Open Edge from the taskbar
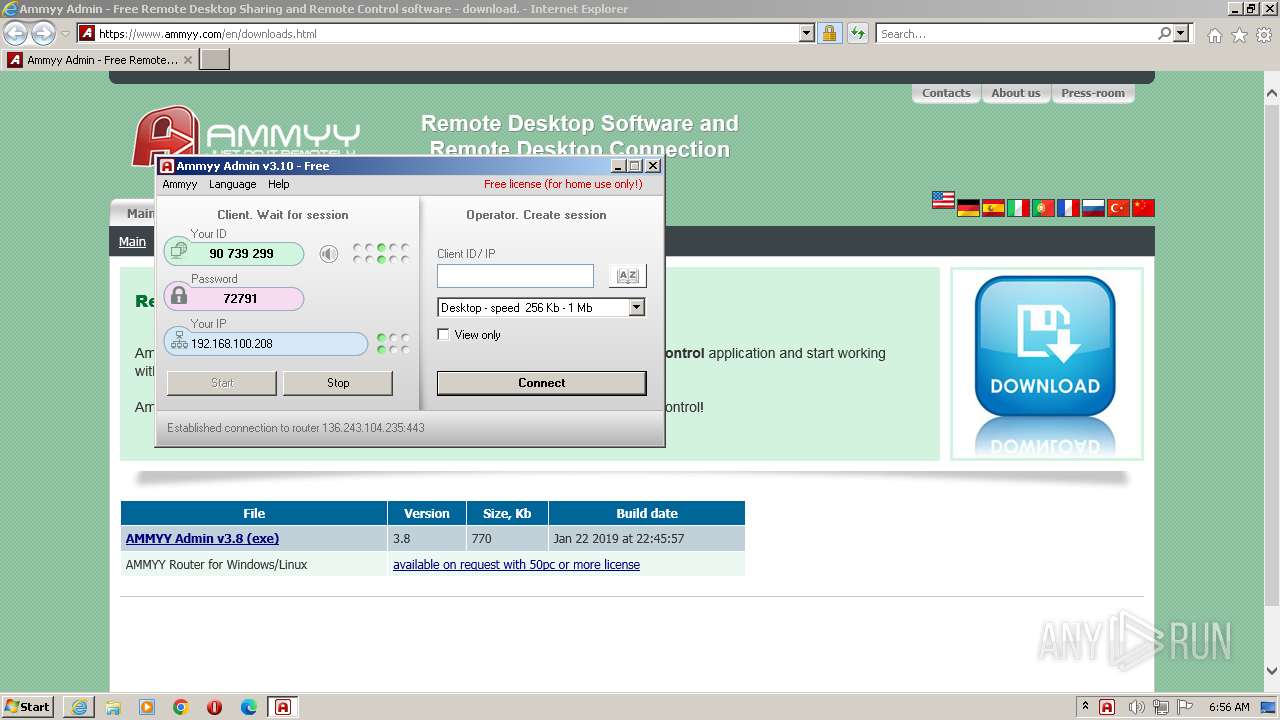Viewport: 1280px width, 720px height. [249, 707]
